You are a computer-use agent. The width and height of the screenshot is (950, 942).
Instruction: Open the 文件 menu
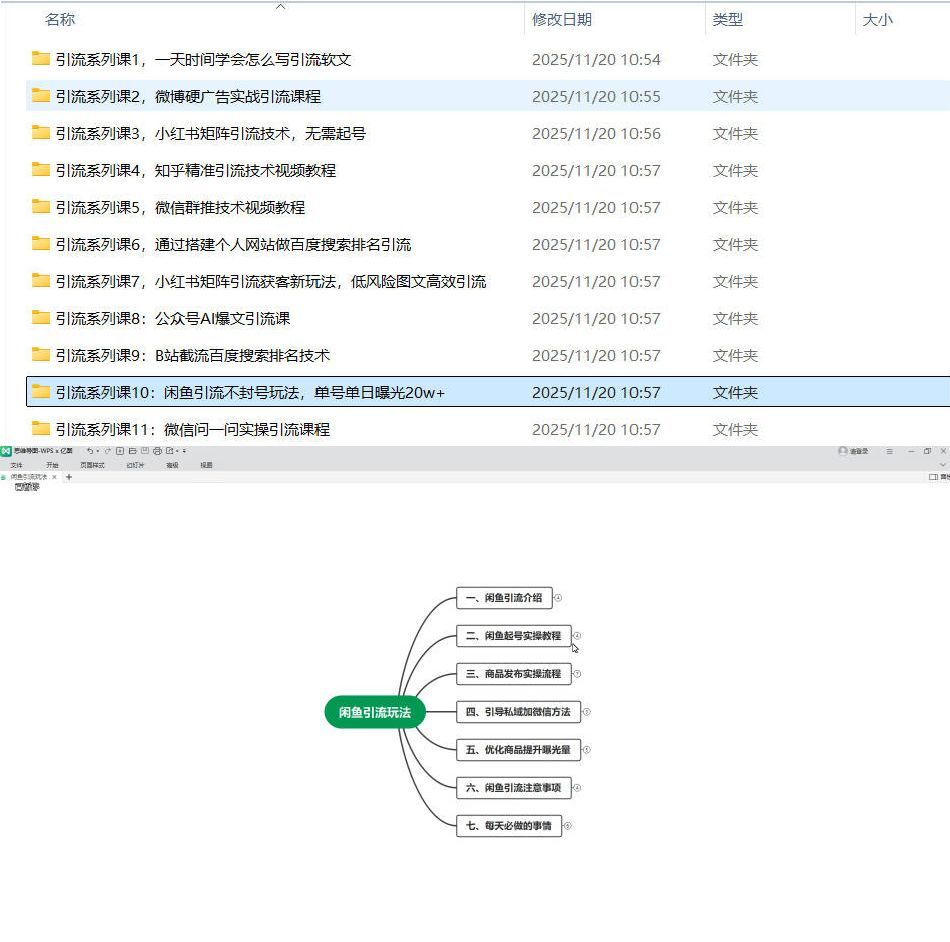[x=14, y=464]
